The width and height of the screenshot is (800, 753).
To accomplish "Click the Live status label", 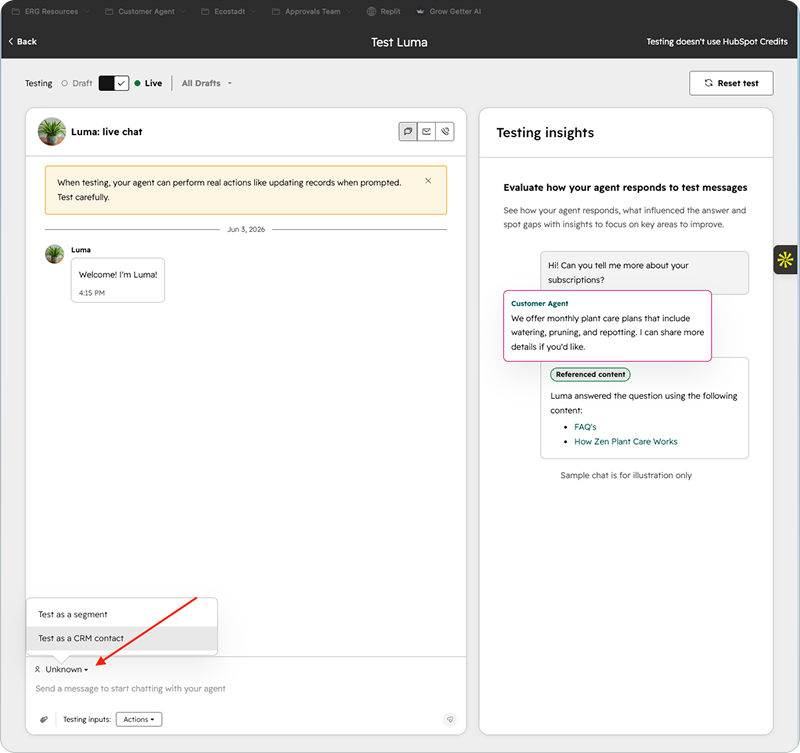I will pos(148,83).
